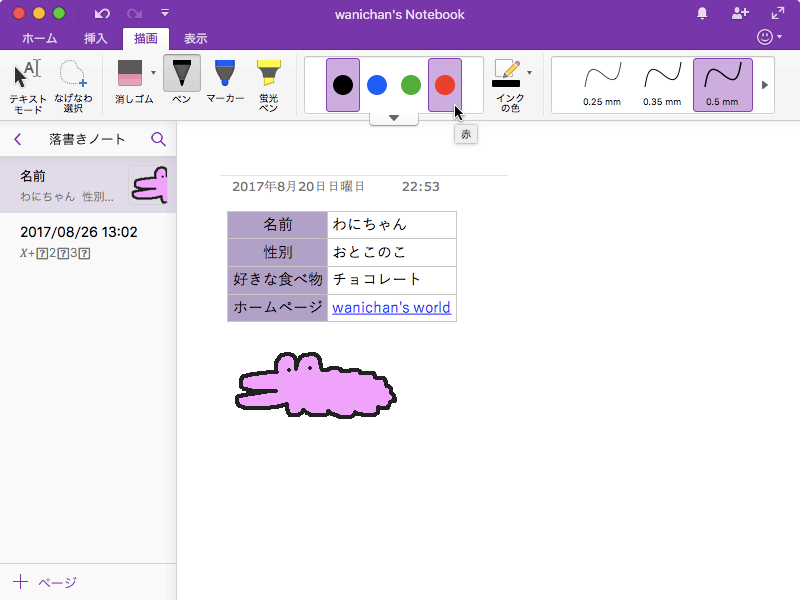Viewport: 800px width, 600px height.
Task: Click the ホームページ table cell
Action: coord(278,308)
